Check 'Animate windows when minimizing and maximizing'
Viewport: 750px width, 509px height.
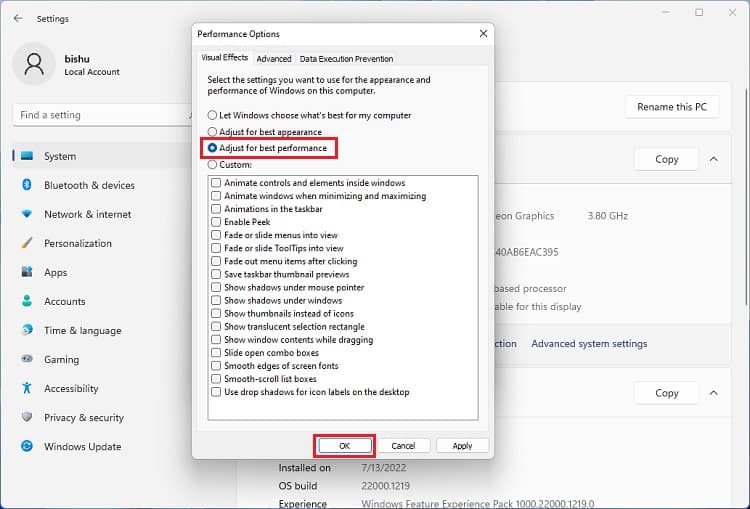tap(216, 196)
